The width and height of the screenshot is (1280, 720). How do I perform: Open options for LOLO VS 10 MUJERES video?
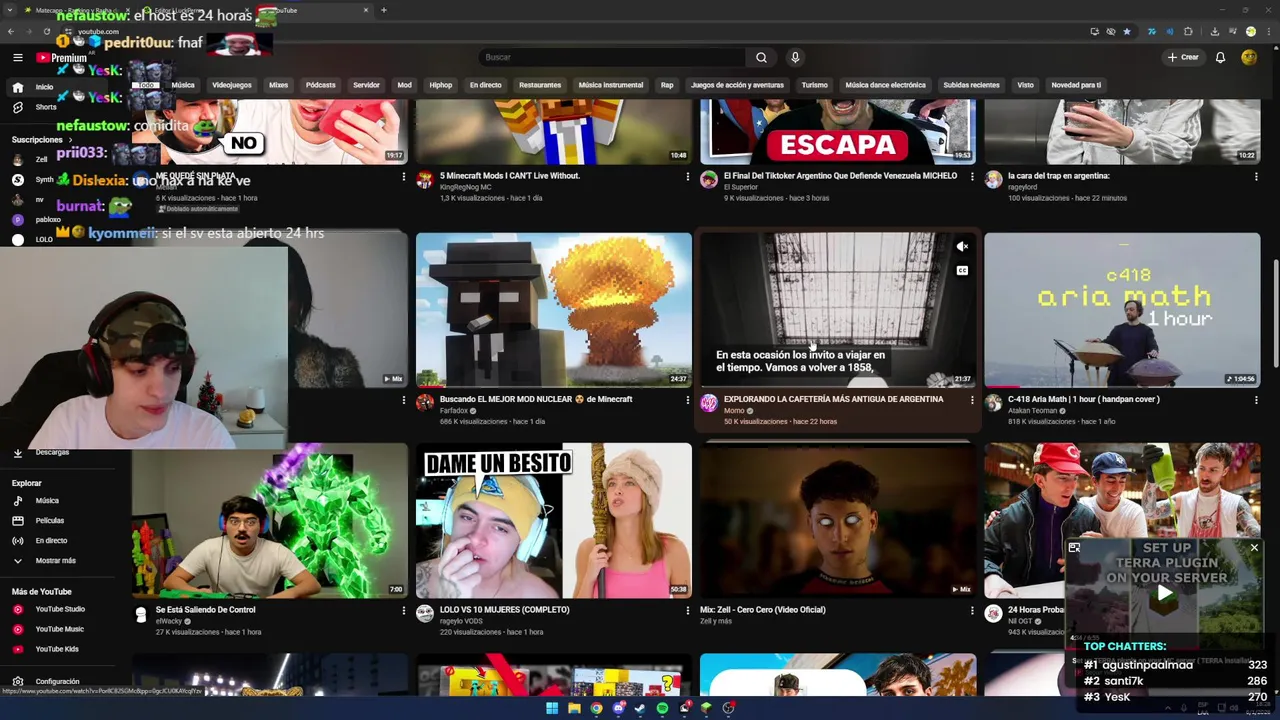click(x=688, y=610)
